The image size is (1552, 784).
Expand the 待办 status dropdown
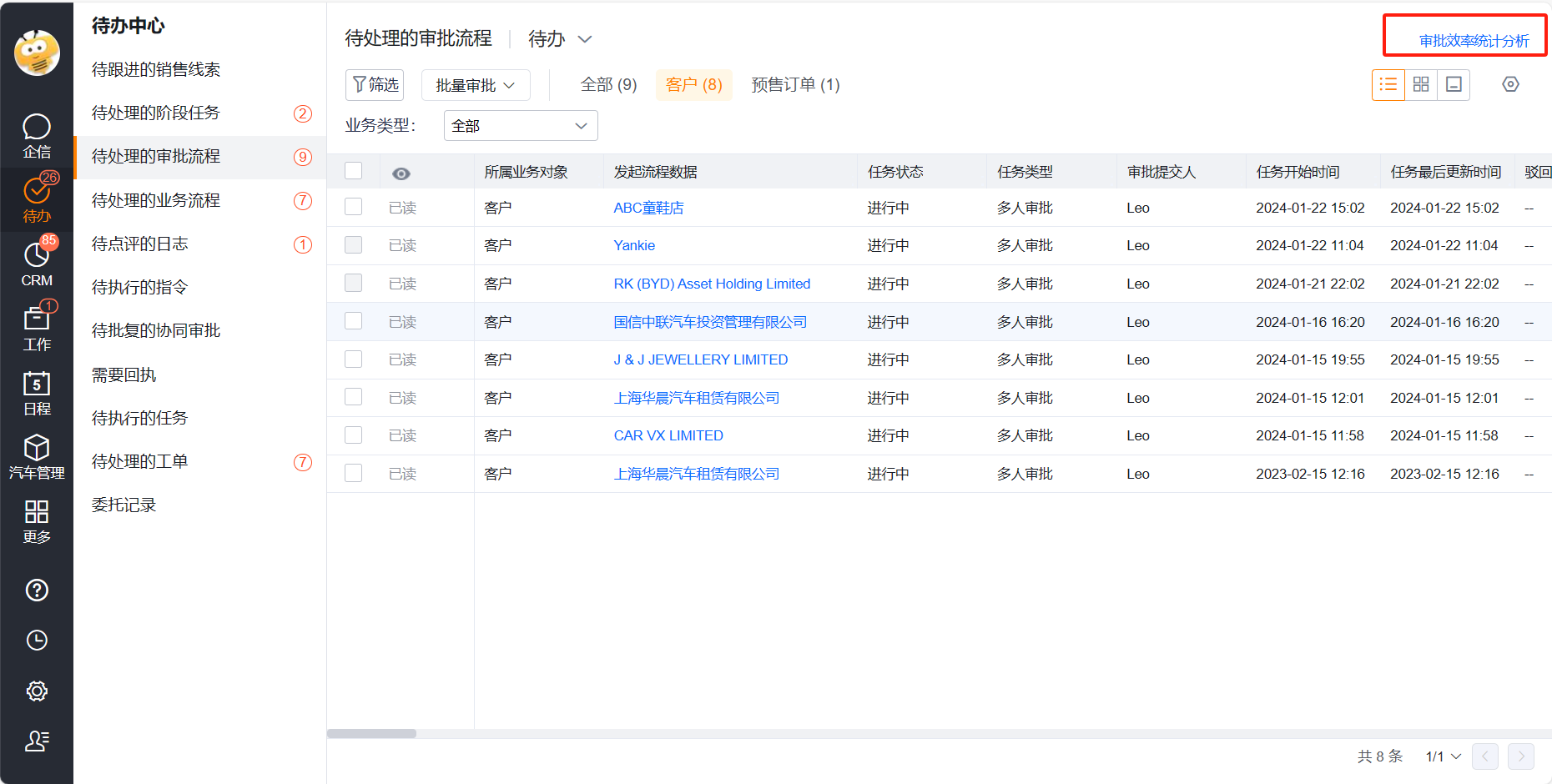(x=560, y=38)
